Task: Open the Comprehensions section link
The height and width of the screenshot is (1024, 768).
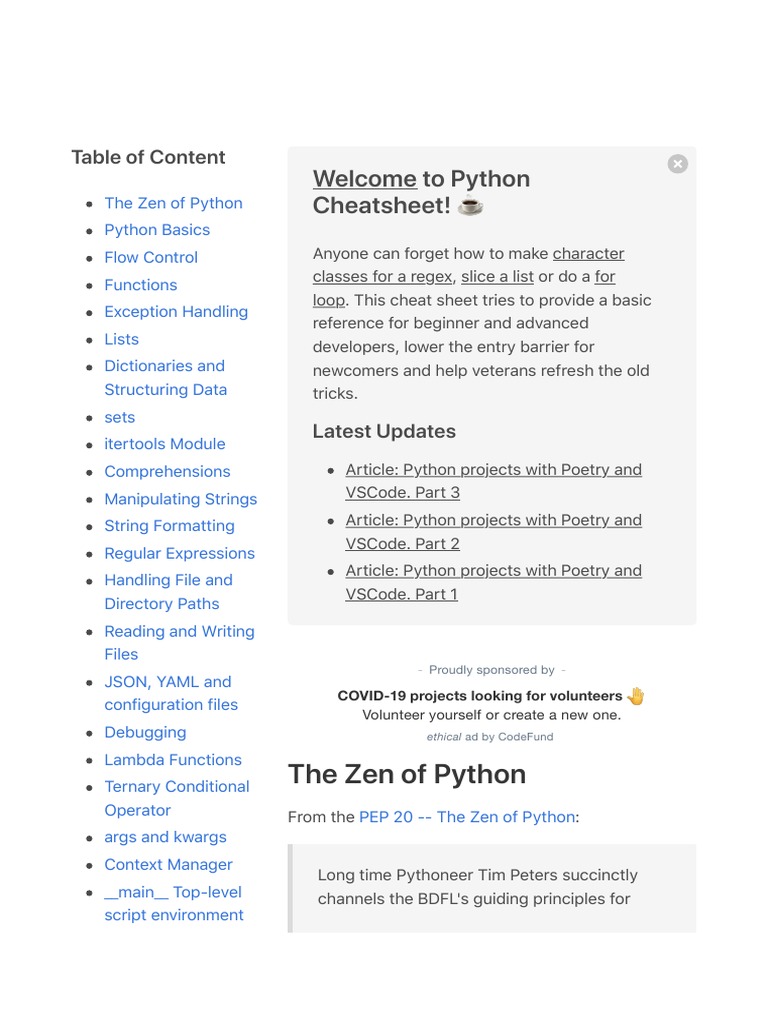Action: point(167,472)
